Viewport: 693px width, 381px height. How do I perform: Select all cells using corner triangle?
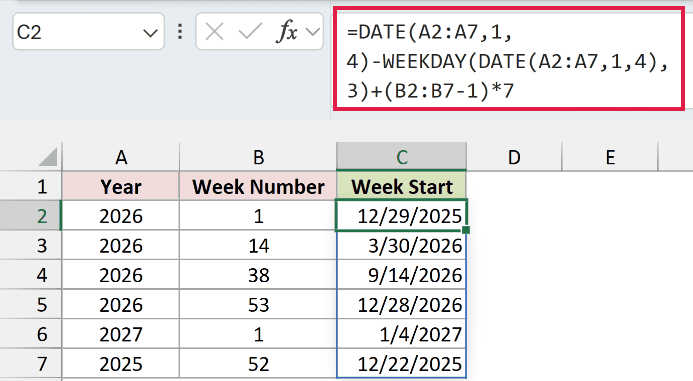(x=48, y=157)
